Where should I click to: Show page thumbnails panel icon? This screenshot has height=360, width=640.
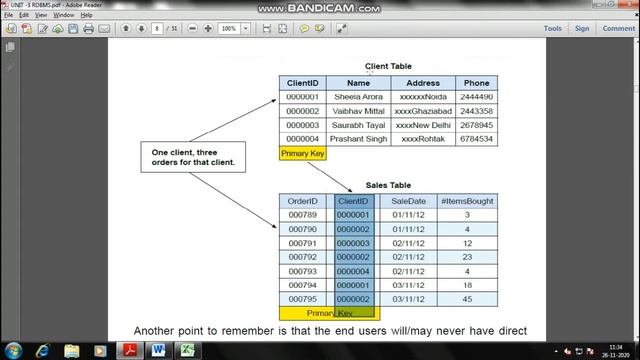point(10,47)
